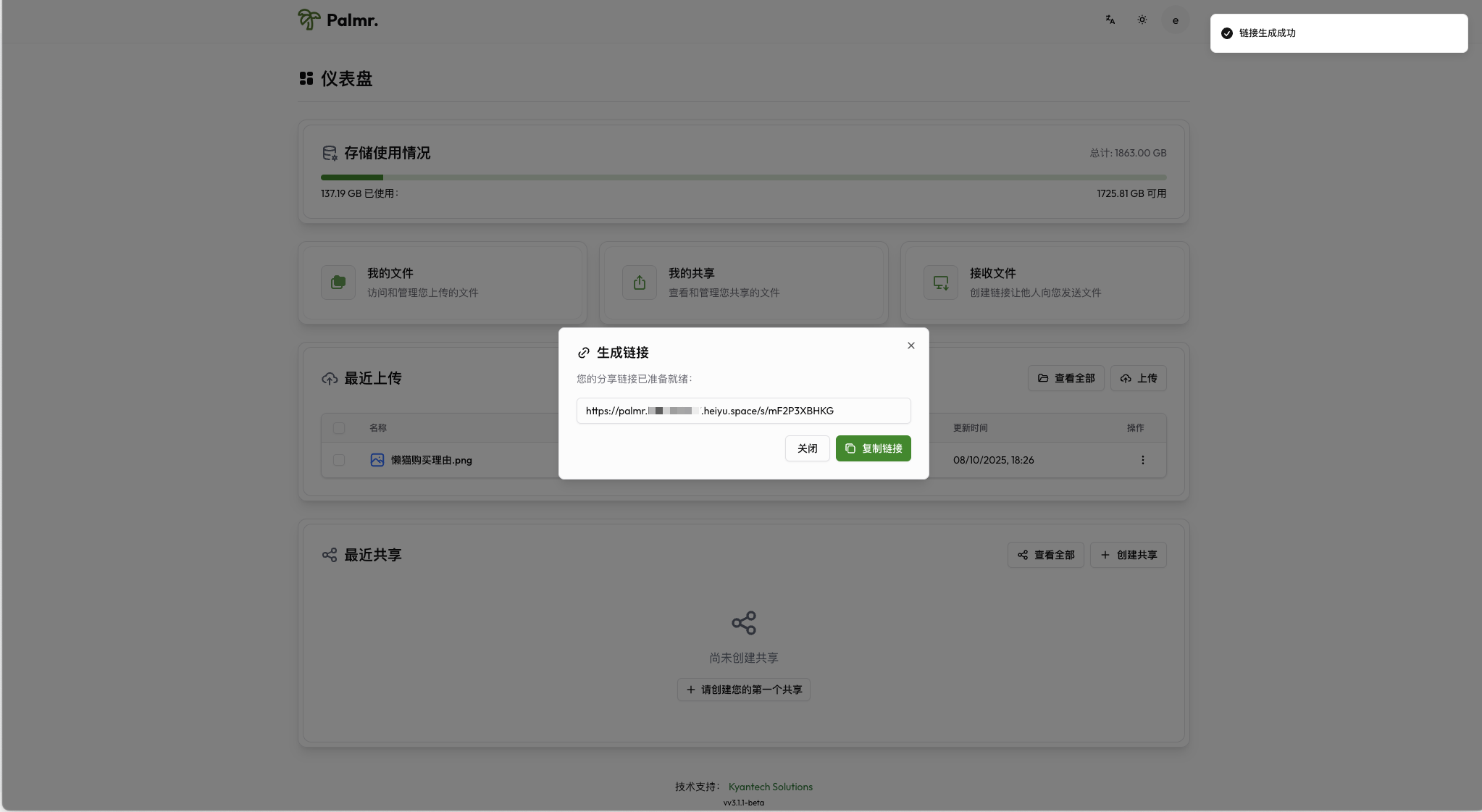Click the 操作 column header
This screenshot has height=812, width=1482.
(x=1136, y=428)
